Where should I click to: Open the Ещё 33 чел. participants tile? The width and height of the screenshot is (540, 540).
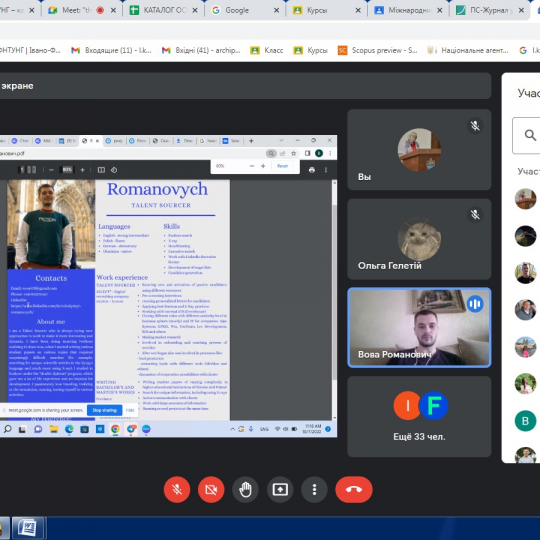coord(419,416)
